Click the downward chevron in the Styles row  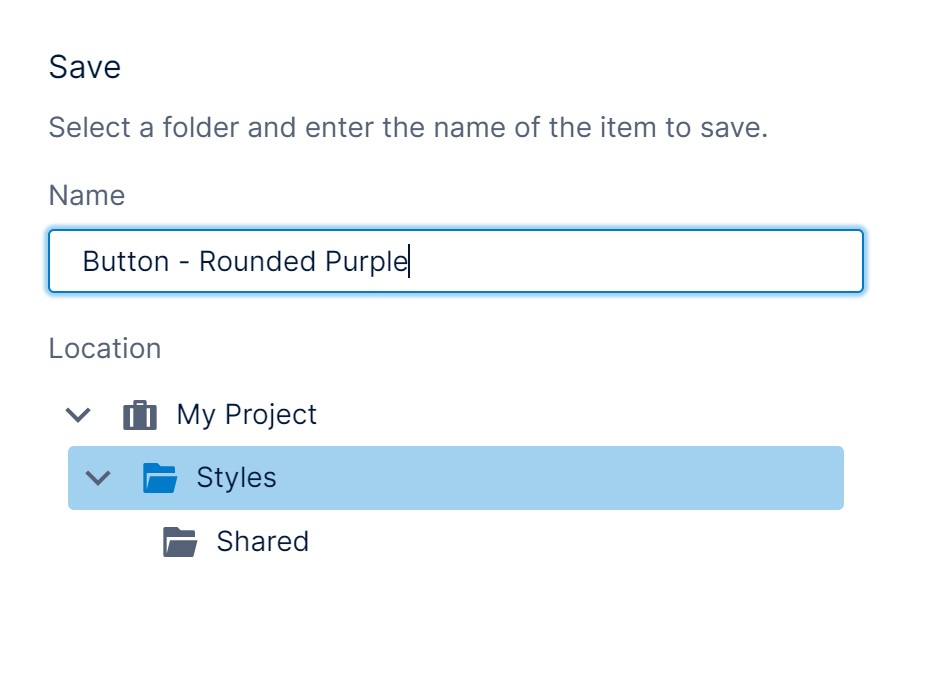click(98, 478)
